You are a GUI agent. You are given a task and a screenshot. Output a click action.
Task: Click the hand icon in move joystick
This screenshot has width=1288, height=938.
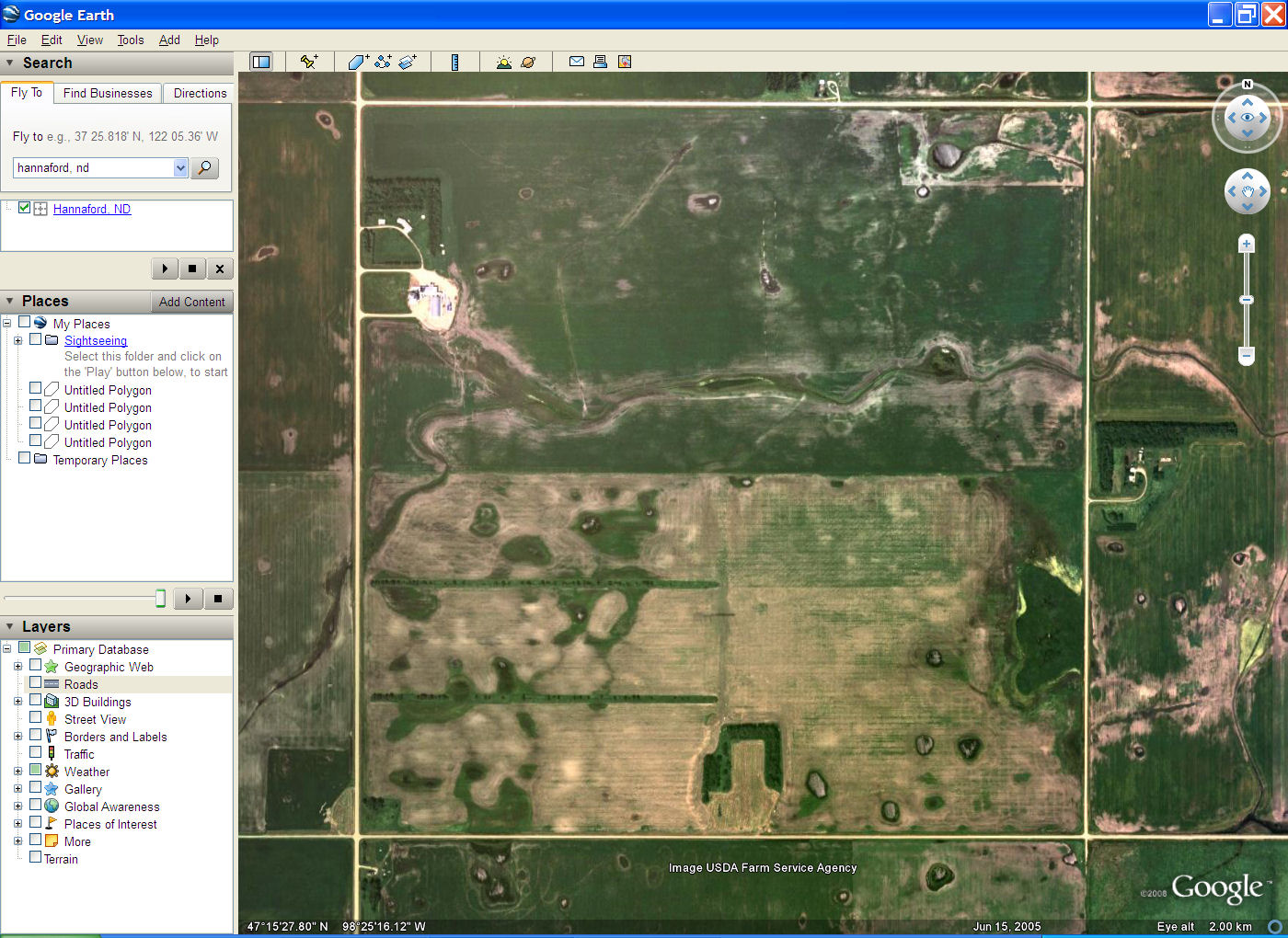point(1248,191)
